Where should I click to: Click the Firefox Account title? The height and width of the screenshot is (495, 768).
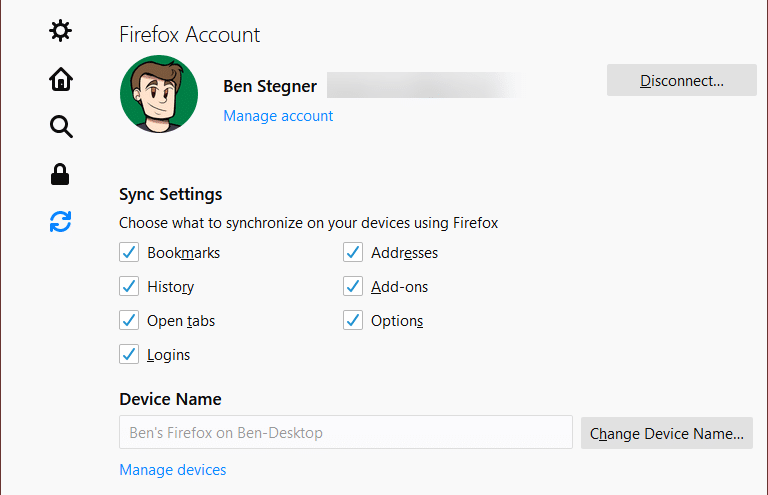[x=190, y=35]
